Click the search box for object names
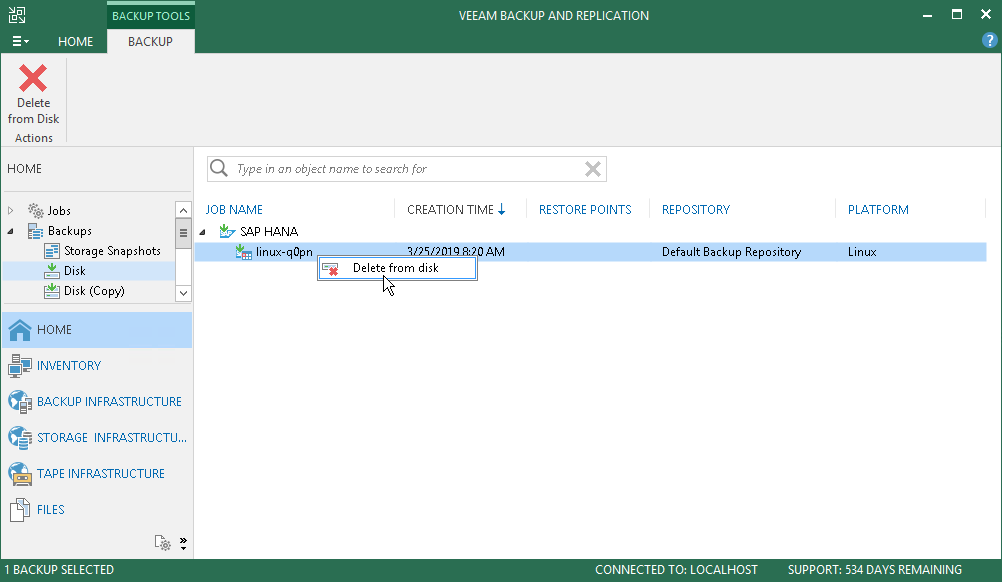The width and height of the screenshot is (1002, 582). tap(406, 169)
